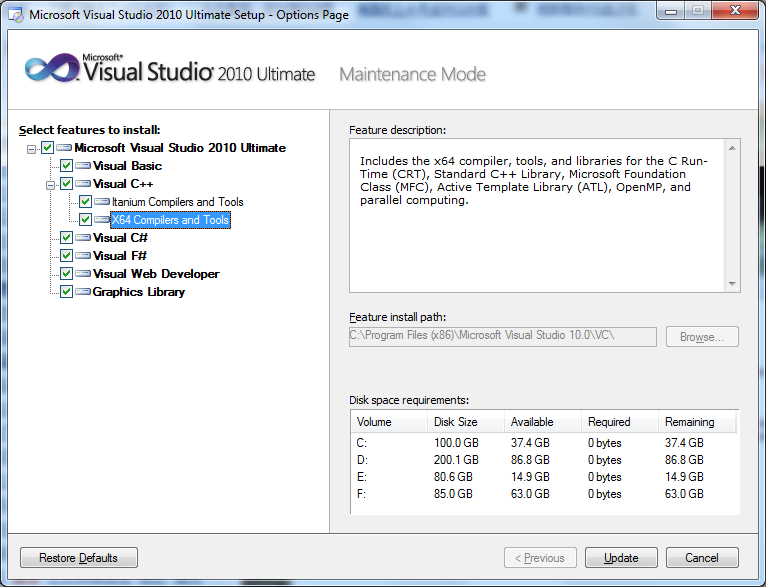Select the Visual Web Developer label

coord(156,274)
